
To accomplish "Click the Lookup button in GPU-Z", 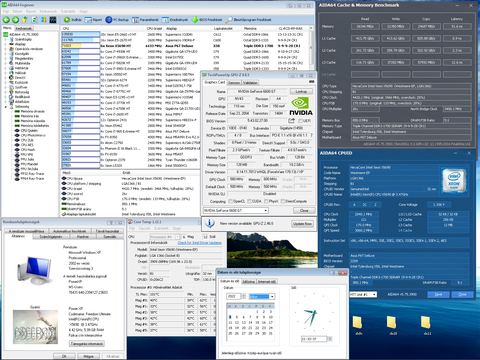I will tap(301, 91).
